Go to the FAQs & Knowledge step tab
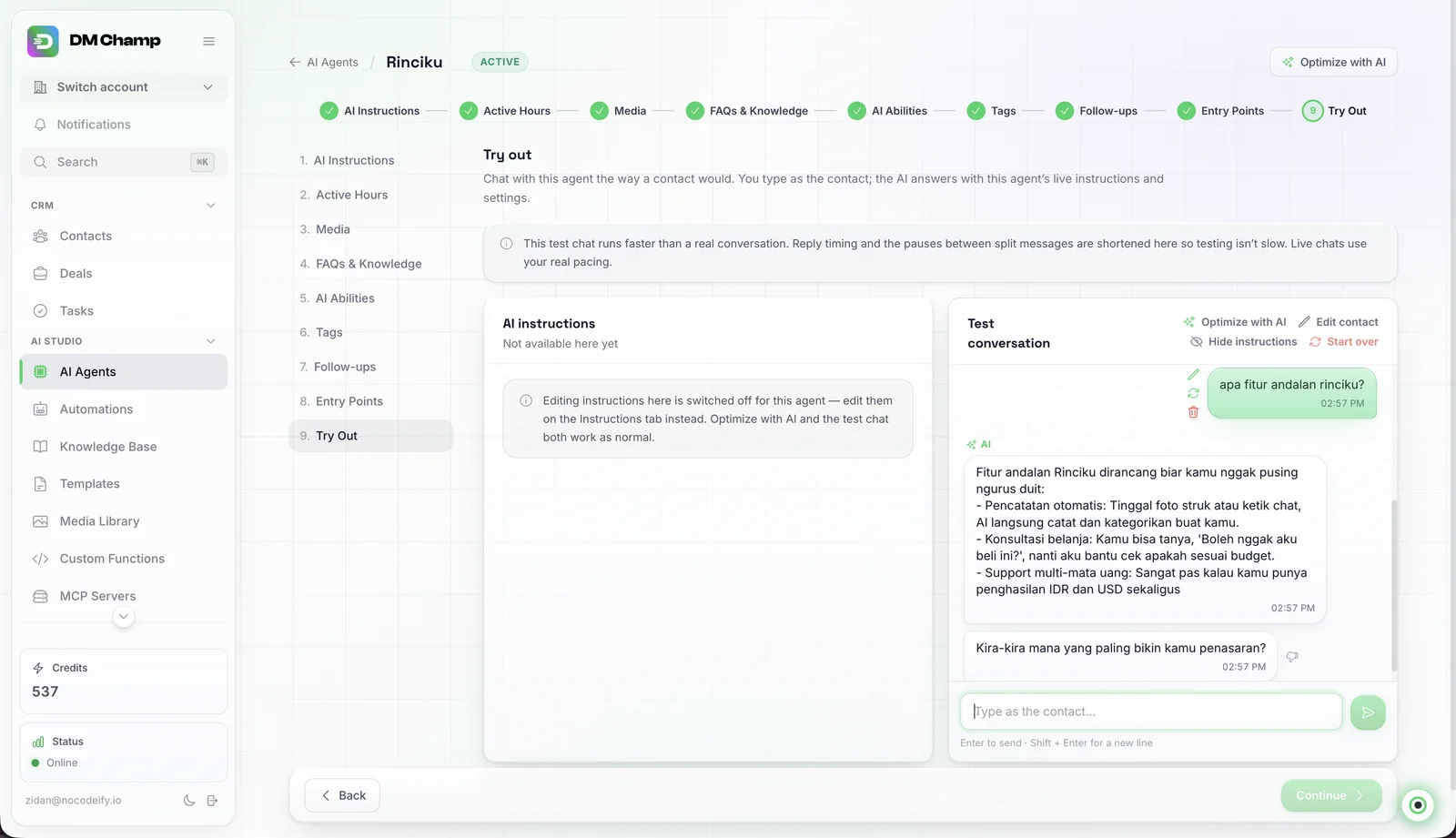This screenshot has width=1456, height=838. [747, 111]
